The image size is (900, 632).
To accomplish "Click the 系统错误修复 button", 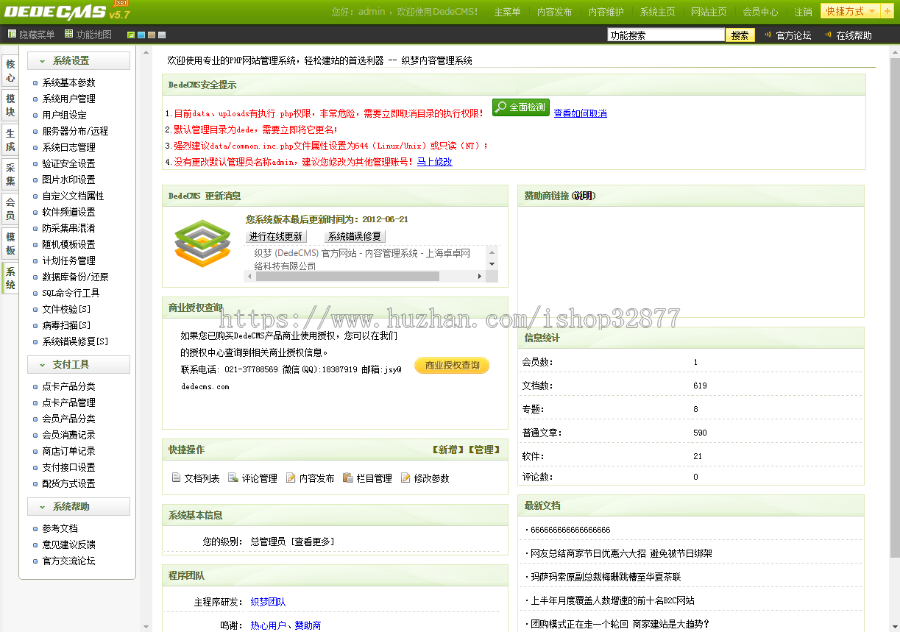I will (x=354, y=236).
